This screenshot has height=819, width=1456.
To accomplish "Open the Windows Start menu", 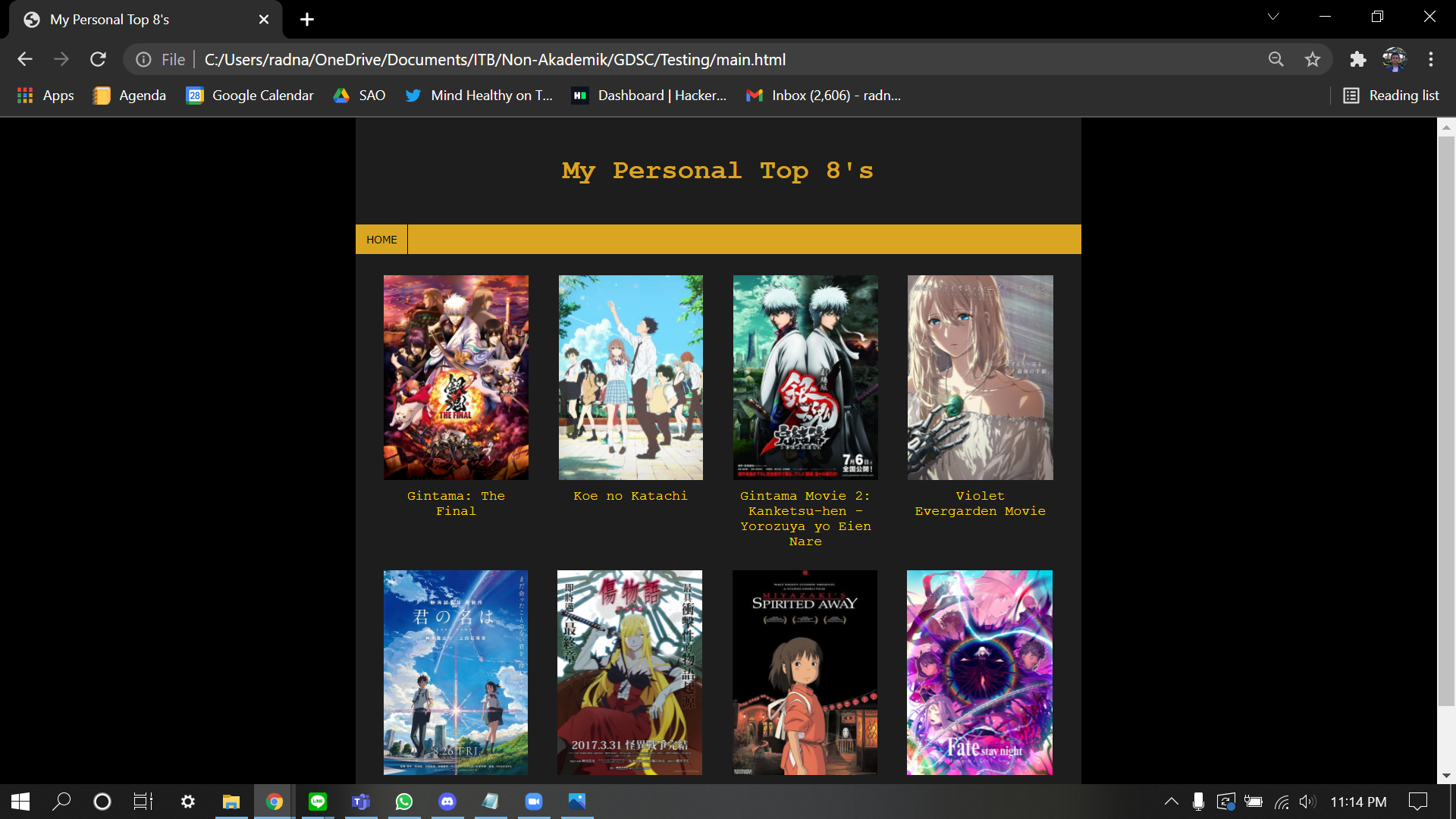I will coord(20,802).
